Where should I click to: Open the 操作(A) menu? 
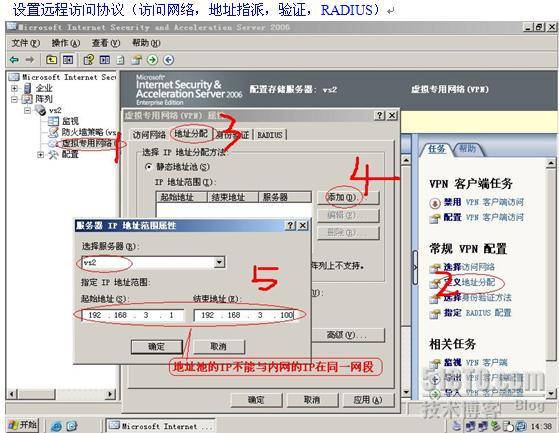[66, 43]
